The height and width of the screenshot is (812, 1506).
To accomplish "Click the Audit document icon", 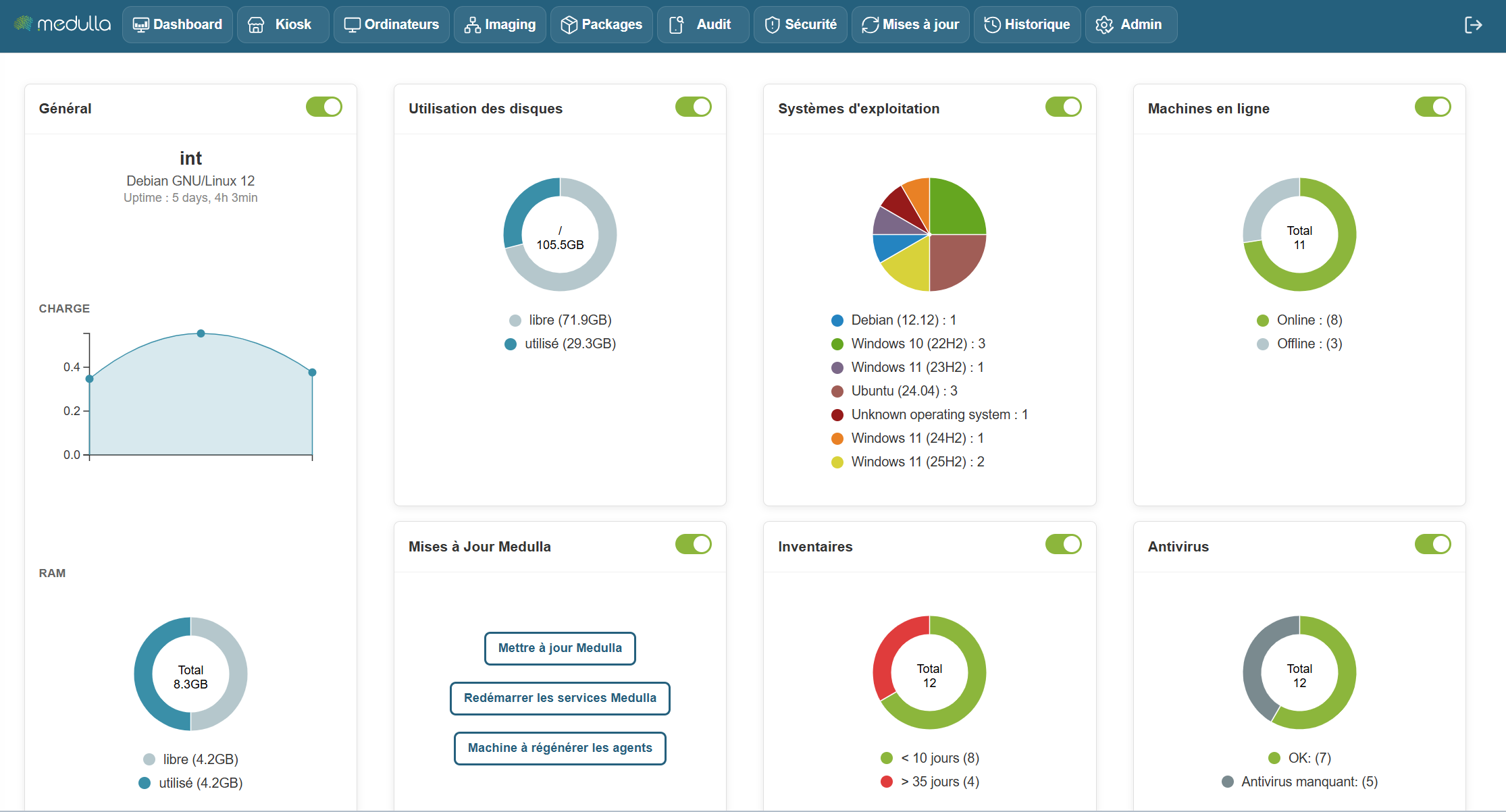I will coord(676,25).
